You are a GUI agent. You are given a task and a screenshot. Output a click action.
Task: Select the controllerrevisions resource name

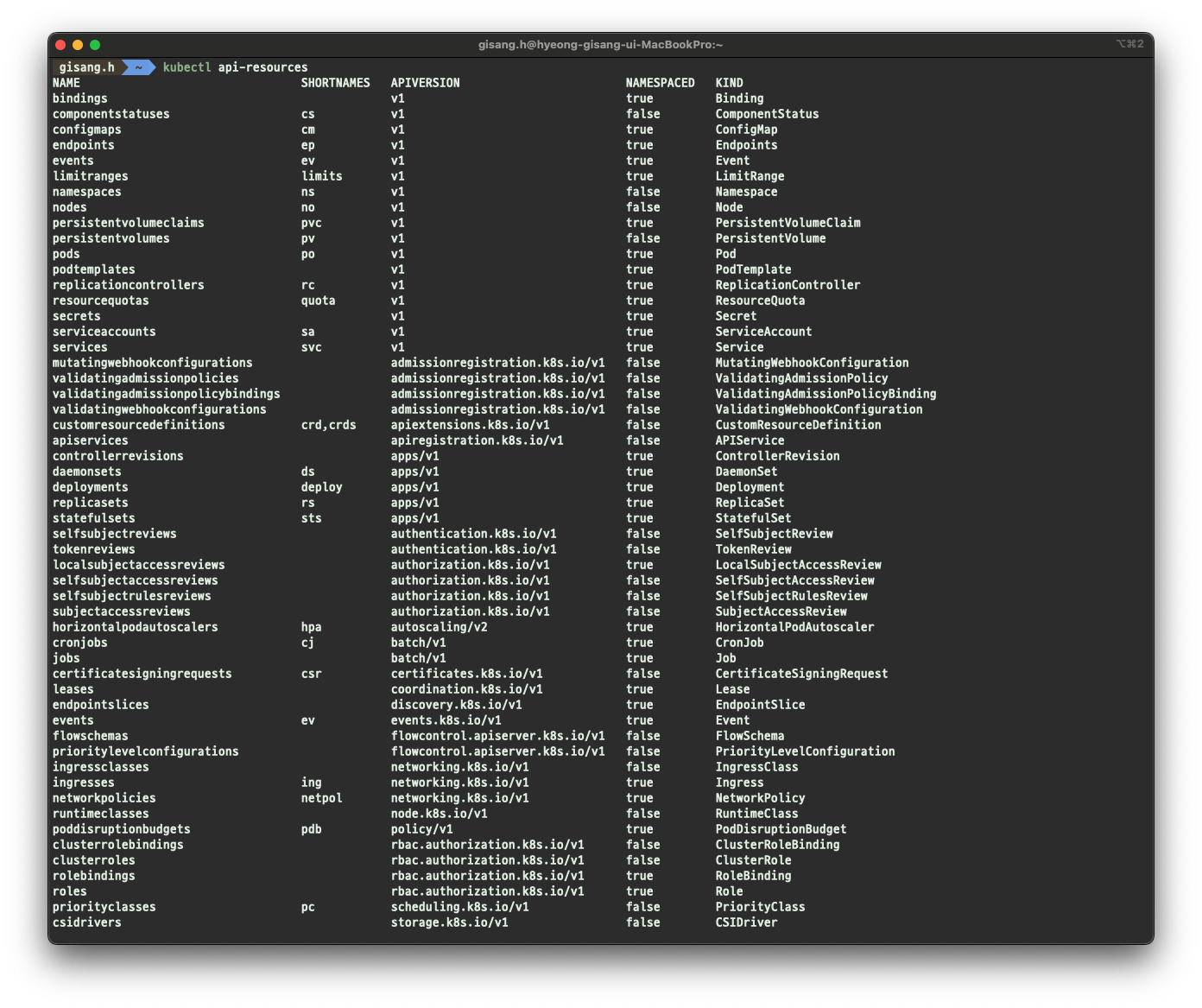pyautogui.click(x=118, y=456)
